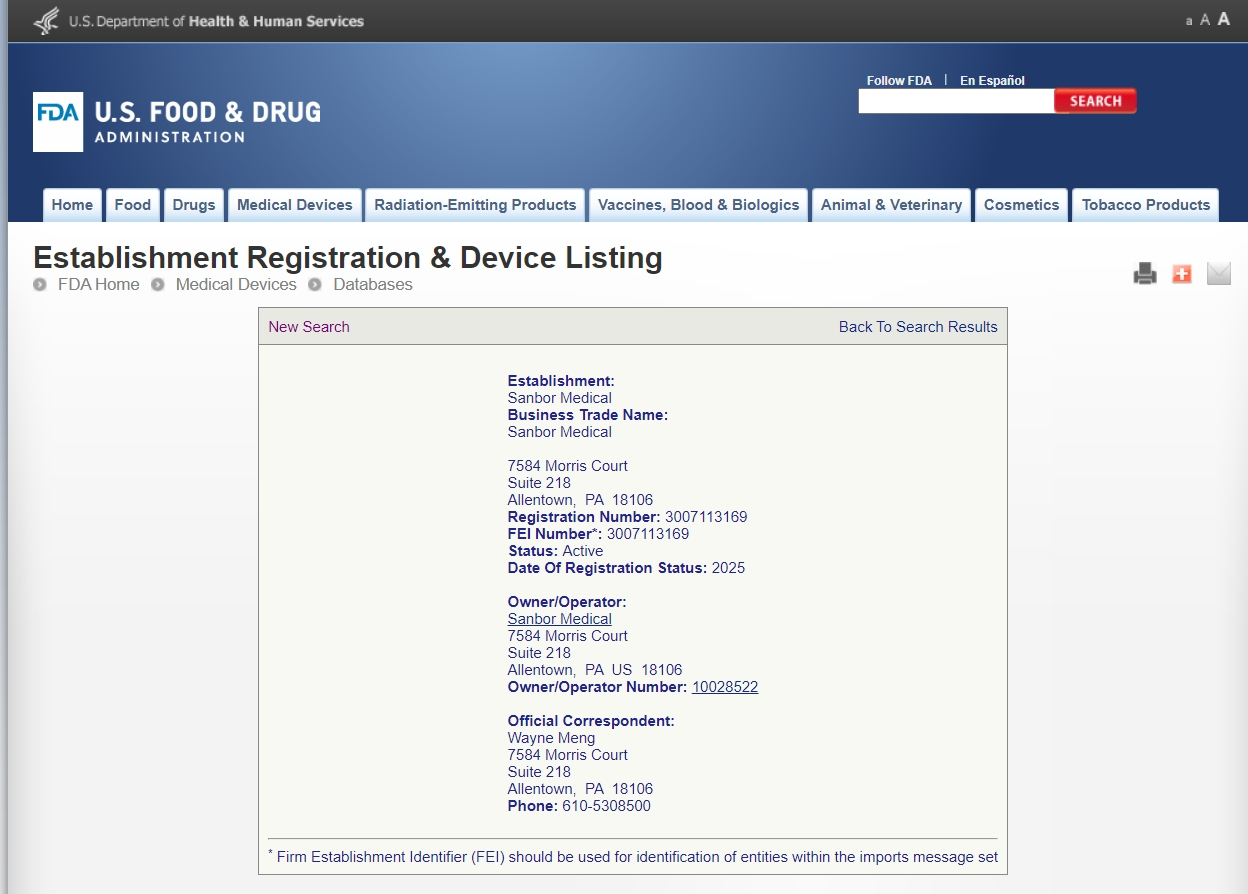Select smallest text size 'a'
1248x894 pixels.
point(1189,21)
